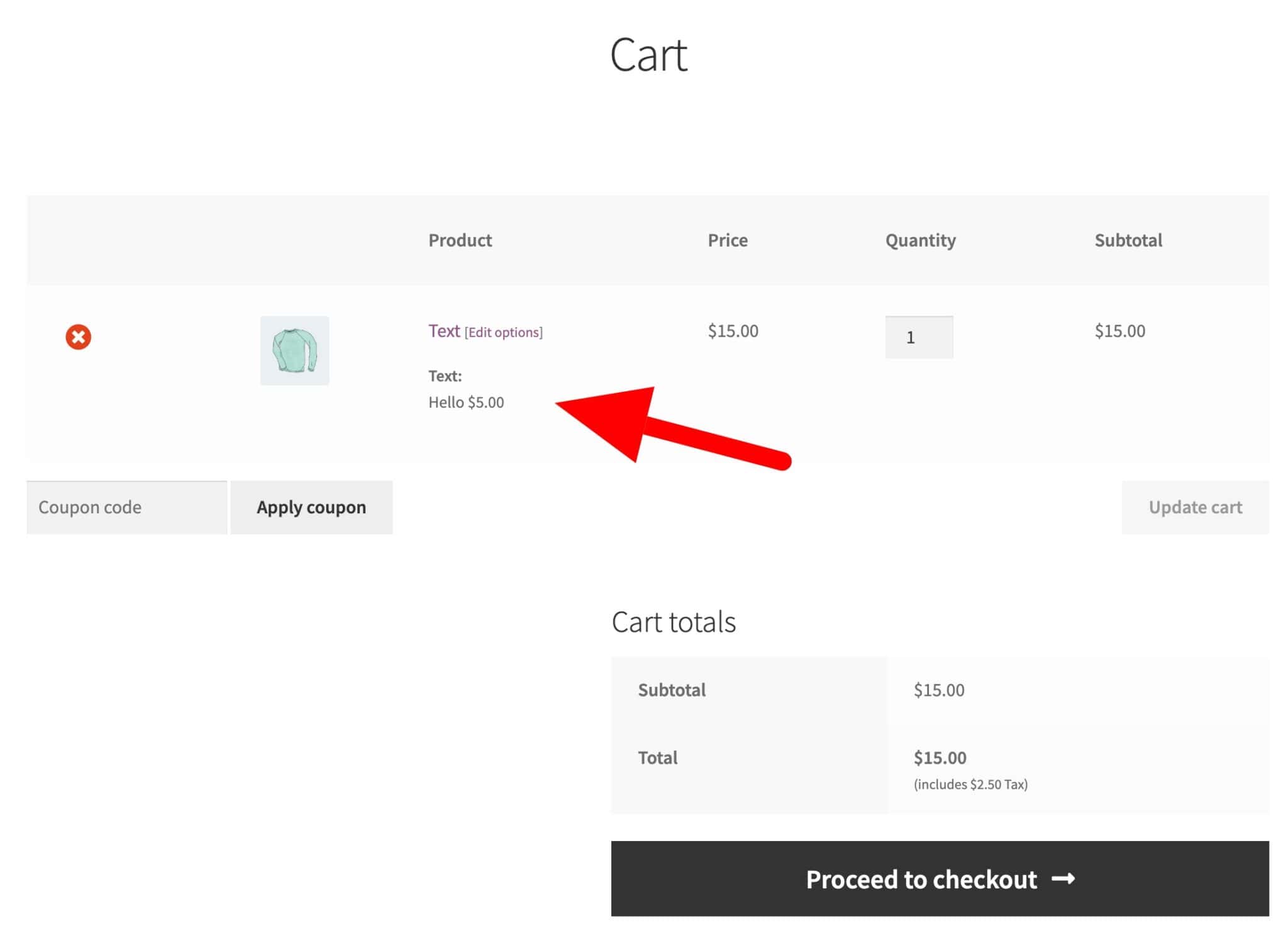
Task: Click the Subtotal column header
Action: click(1128, 240)
